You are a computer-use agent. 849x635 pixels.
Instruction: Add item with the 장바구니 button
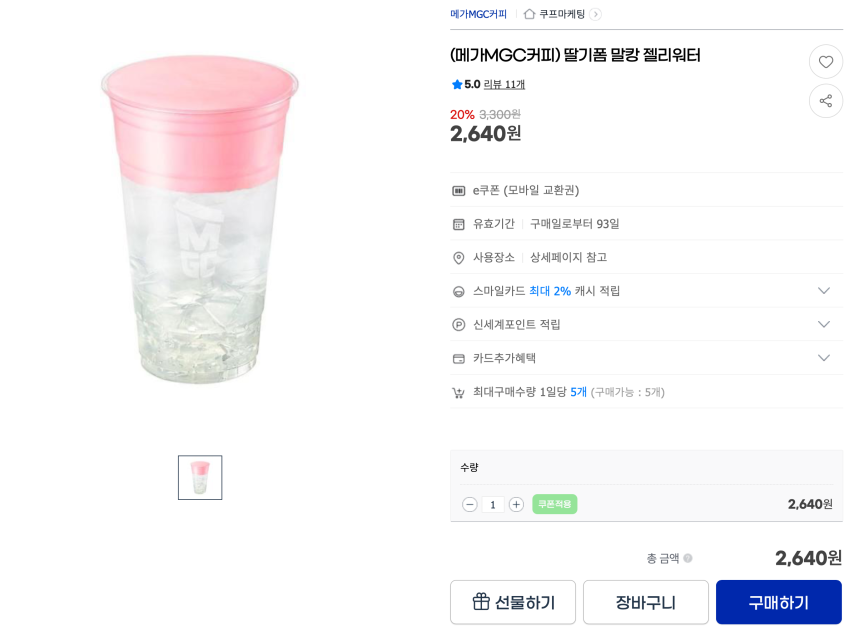pos(645,602)
